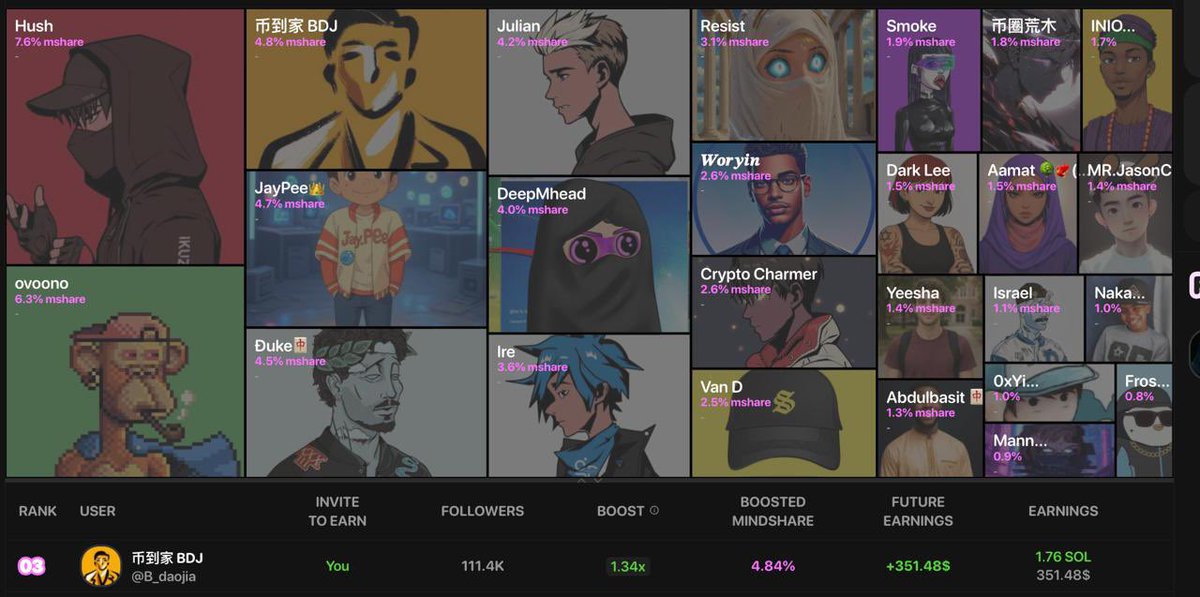Sort by EARNINGS column header
Image resolution: width=1200 pixels, height=597 pixels.
point(1063,511)
